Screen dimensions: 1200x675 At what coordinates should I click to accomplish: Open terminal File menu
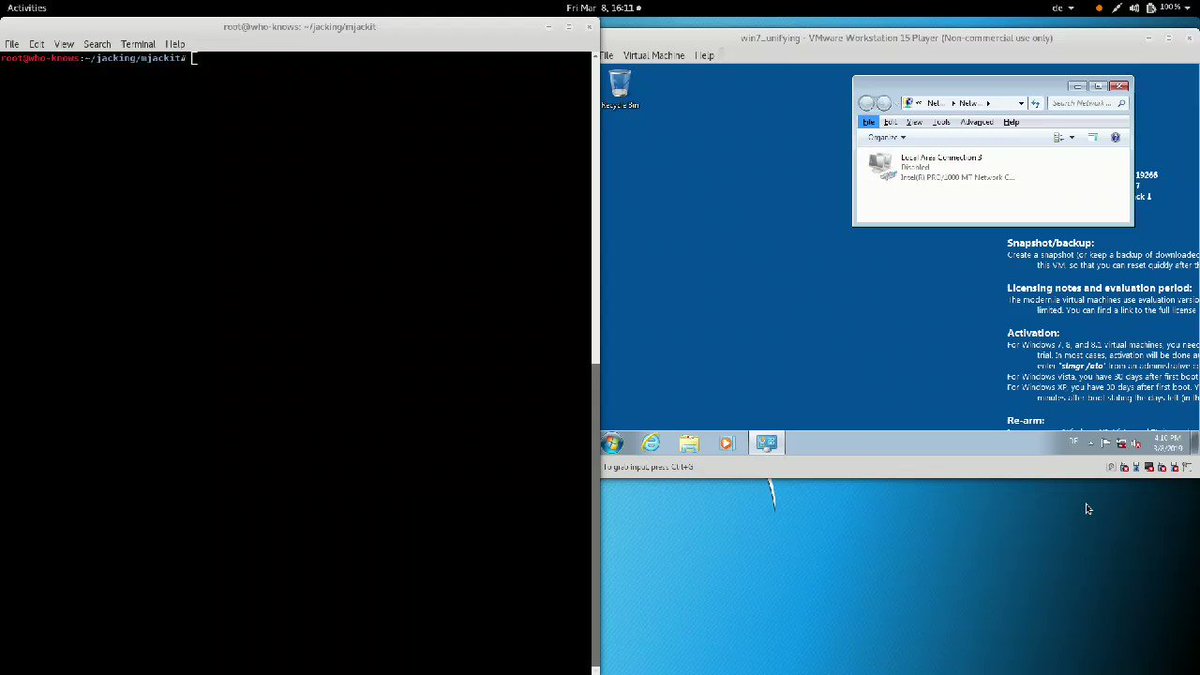coord(12,44)
